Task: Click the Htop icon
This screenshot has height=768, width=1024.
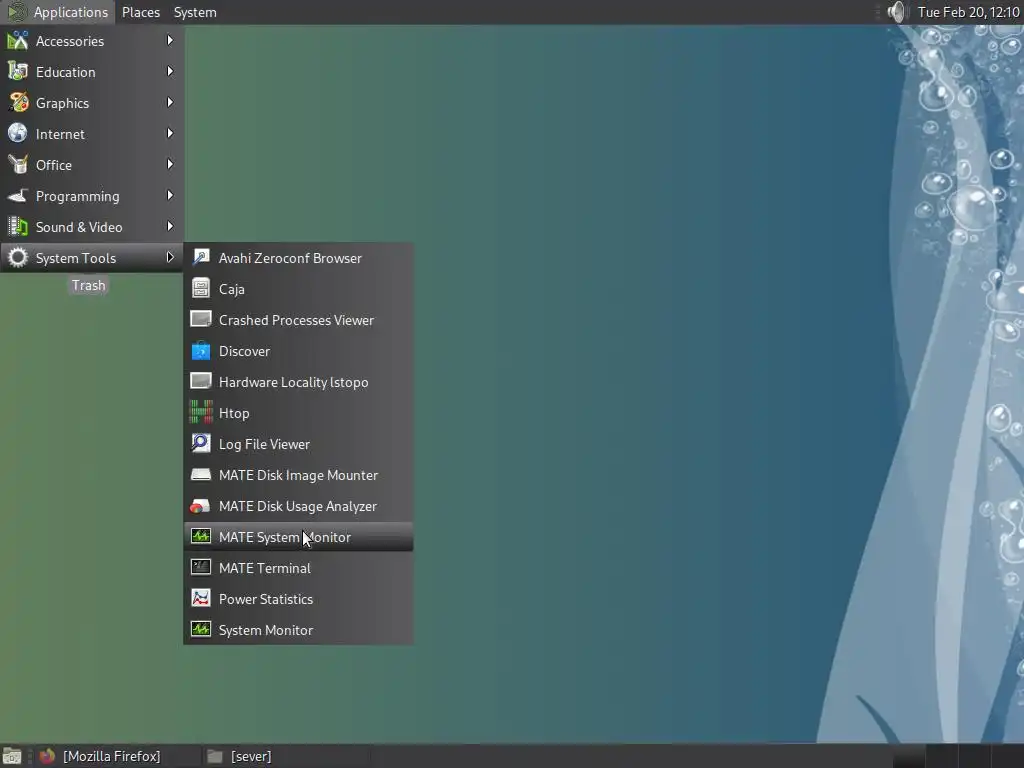Action: coord(201,413)
